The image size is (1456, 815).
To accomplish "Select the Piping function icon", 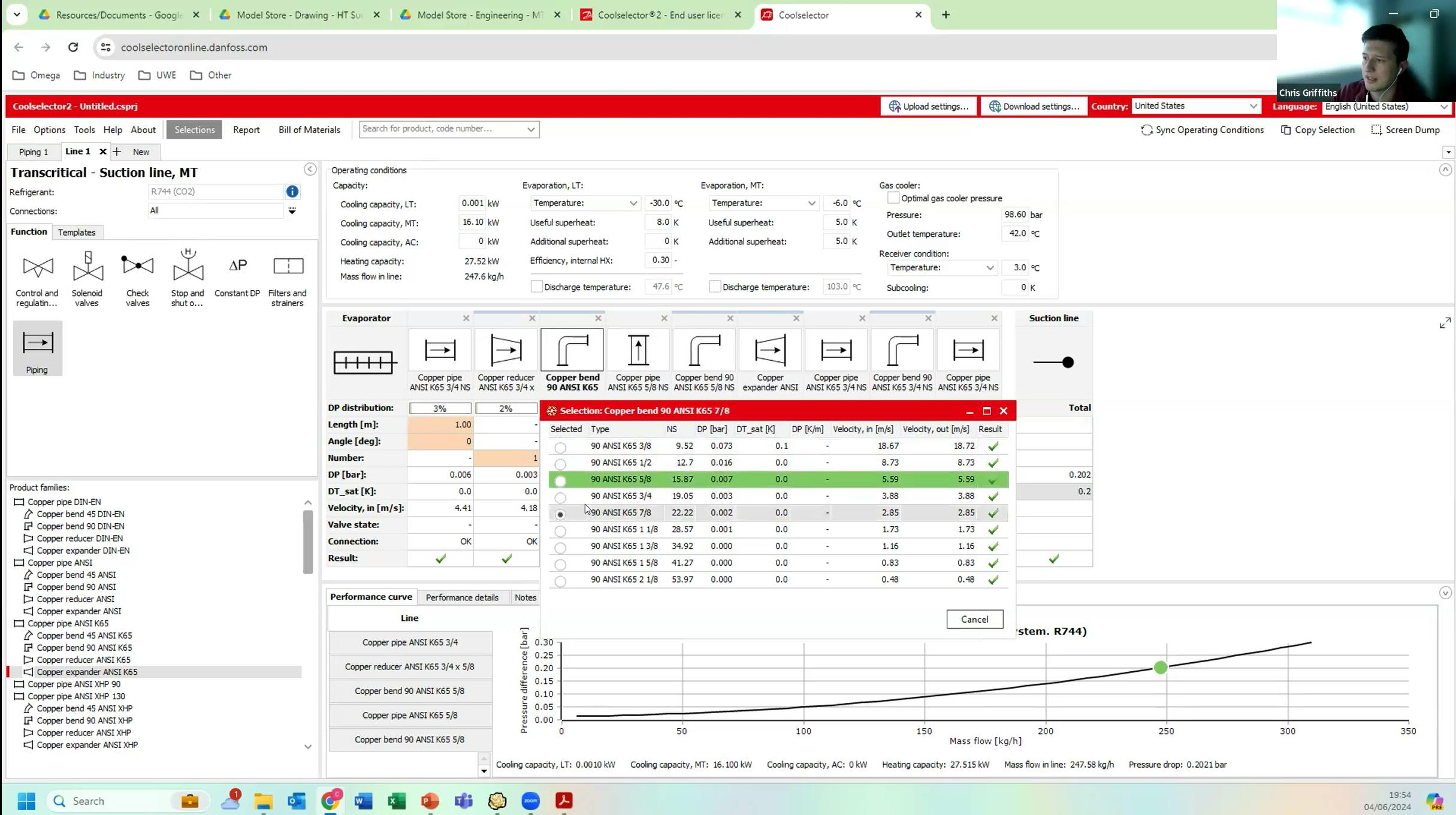I will point(37,348).
